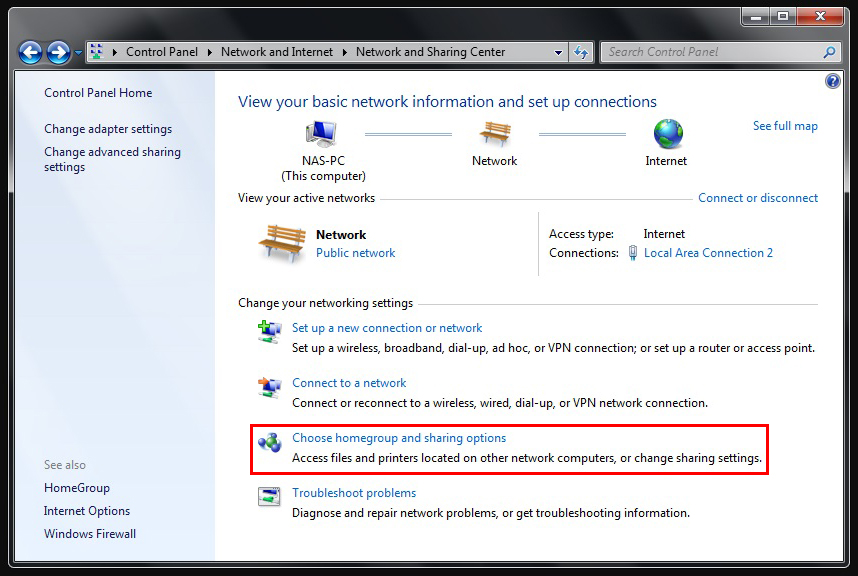Click the magnifier search icon
The image size is (858, 576).
(830, 52)
